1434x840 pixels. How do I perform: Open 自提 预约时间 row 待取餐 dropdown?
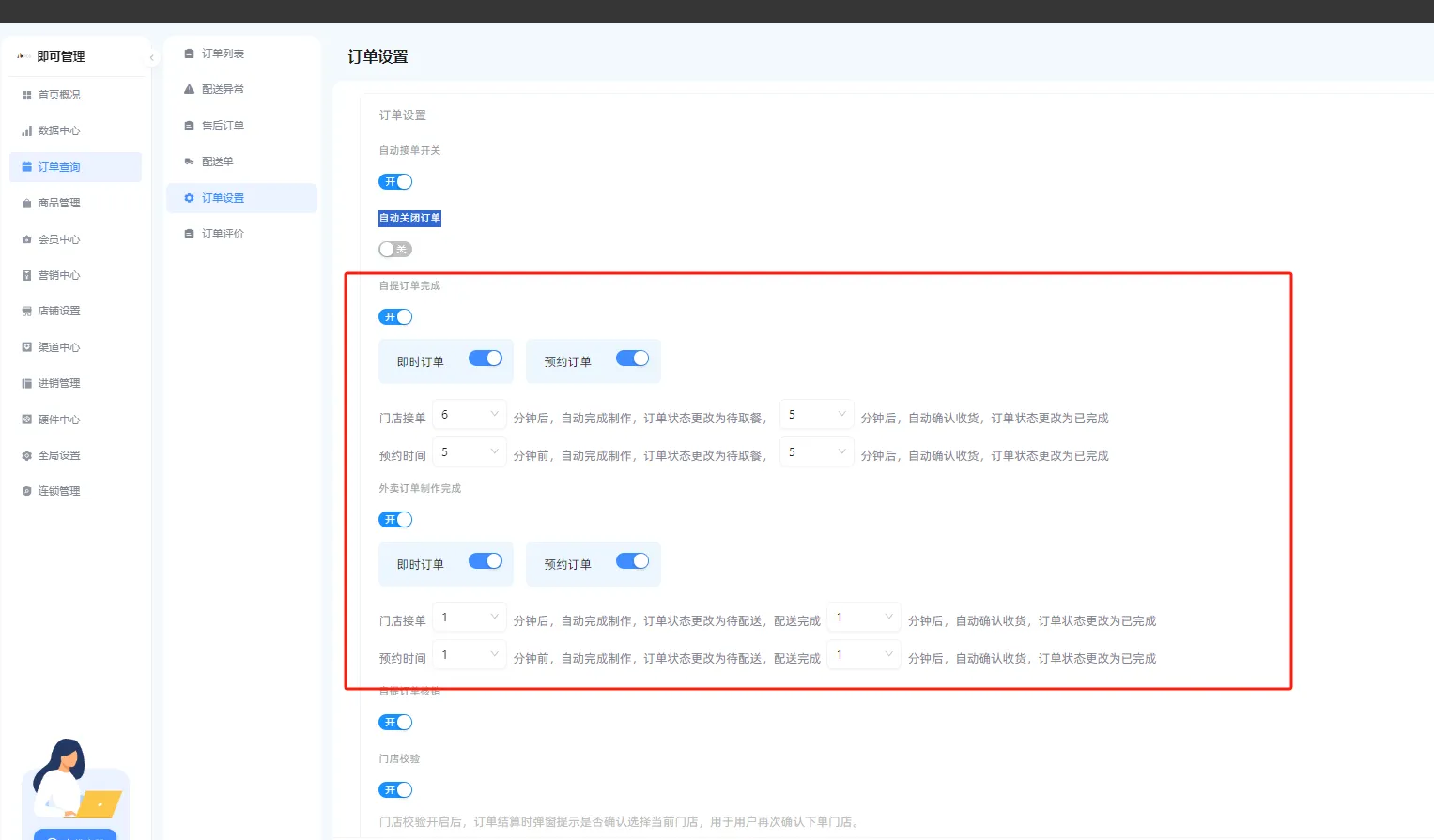(817, 452)
